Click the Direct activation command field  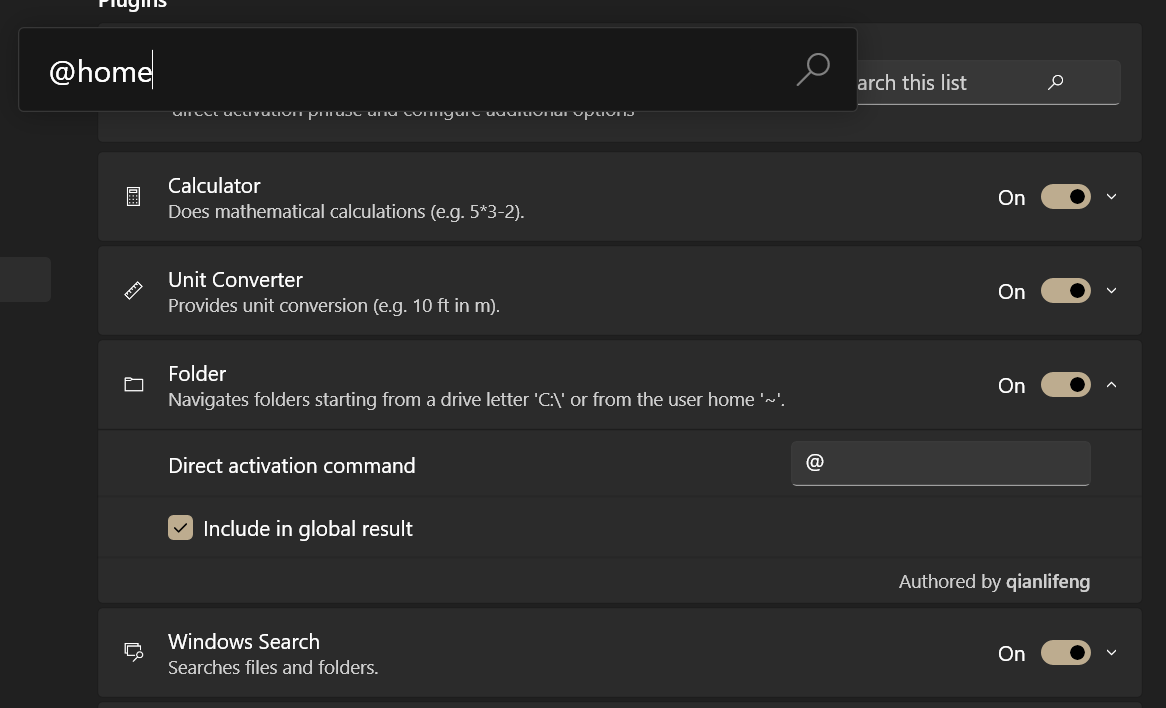coord(941,463)
